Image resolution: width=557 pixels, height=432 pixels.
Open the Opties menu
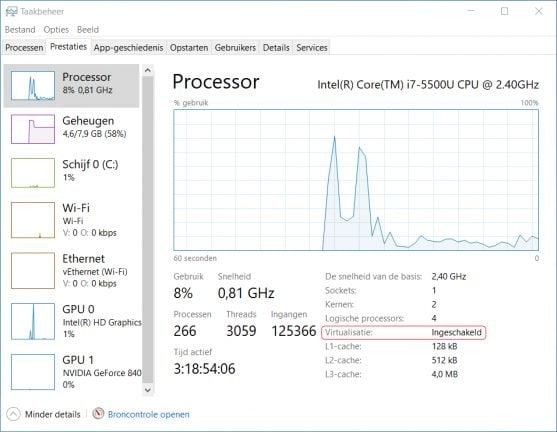pyautogui.click(x=56, y=29)
